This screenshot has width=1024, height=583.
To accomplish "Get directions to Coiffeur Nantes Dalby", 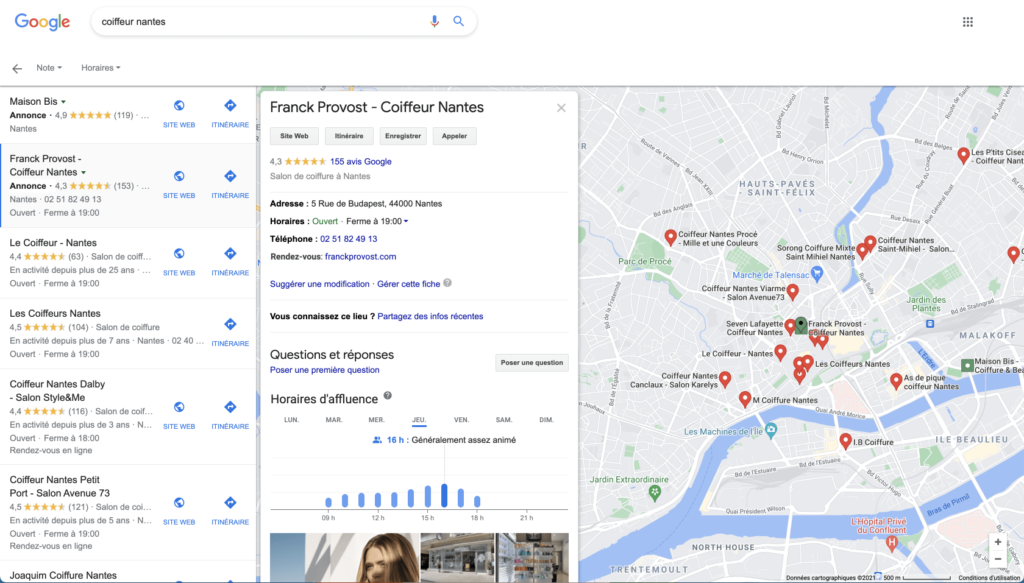I will [230, 407].
